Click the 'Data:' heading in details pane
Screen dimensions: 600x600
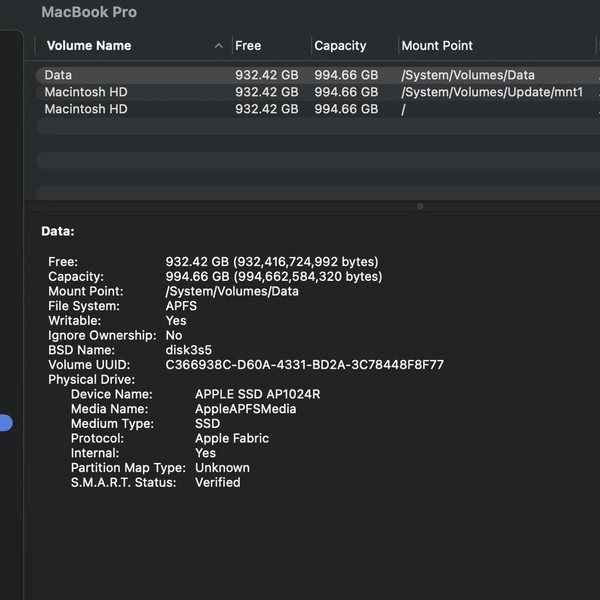(x=58, y=232)
